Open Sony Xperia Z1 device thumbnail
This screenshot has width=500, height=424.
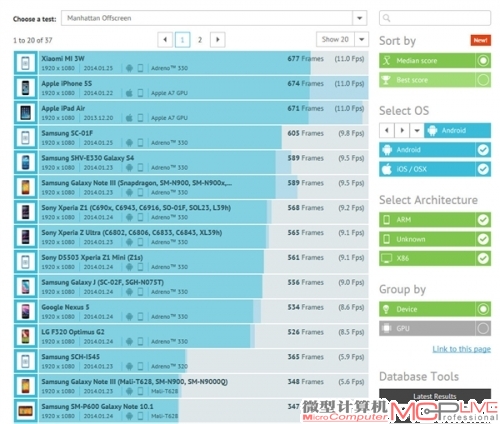[x=25, y=212]
